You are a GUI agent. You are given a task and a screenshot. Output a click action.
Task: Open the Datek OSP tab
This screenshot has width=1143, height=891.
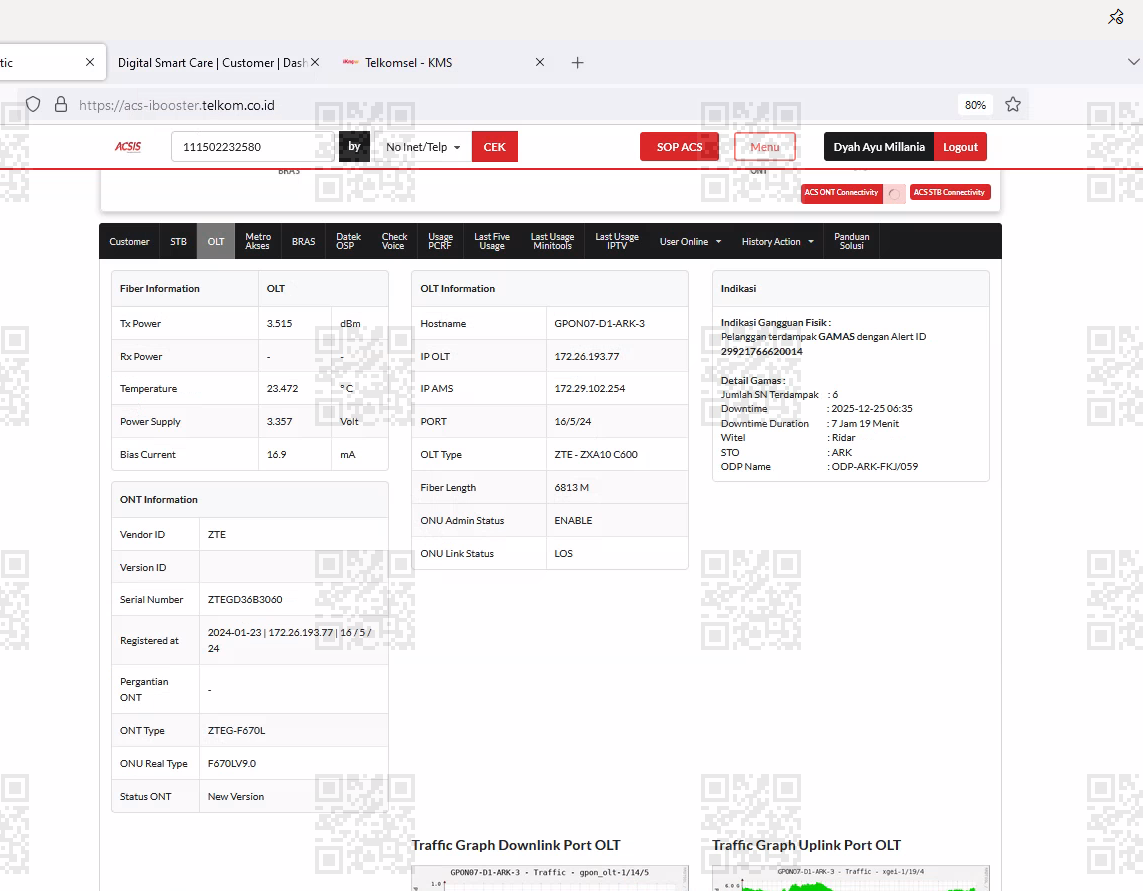coord(348,241)
